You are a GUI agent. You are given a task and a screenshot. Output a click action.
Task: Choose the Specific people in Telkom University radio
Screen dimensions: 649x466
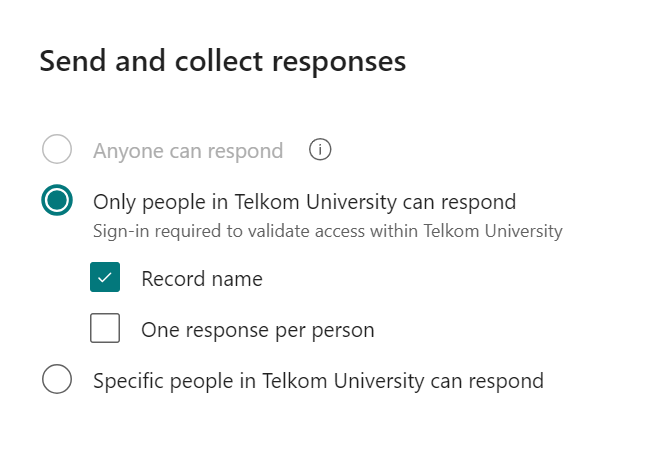pos(57,380)
